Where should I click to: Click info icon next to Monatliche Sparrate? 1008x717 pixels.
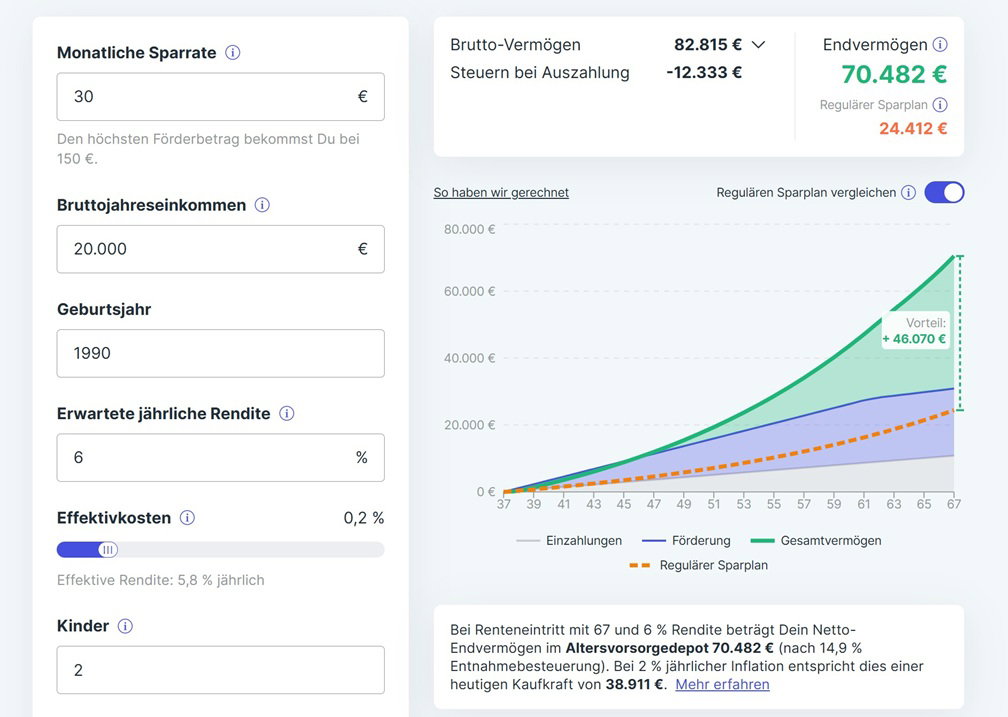(x=233, y=53)
